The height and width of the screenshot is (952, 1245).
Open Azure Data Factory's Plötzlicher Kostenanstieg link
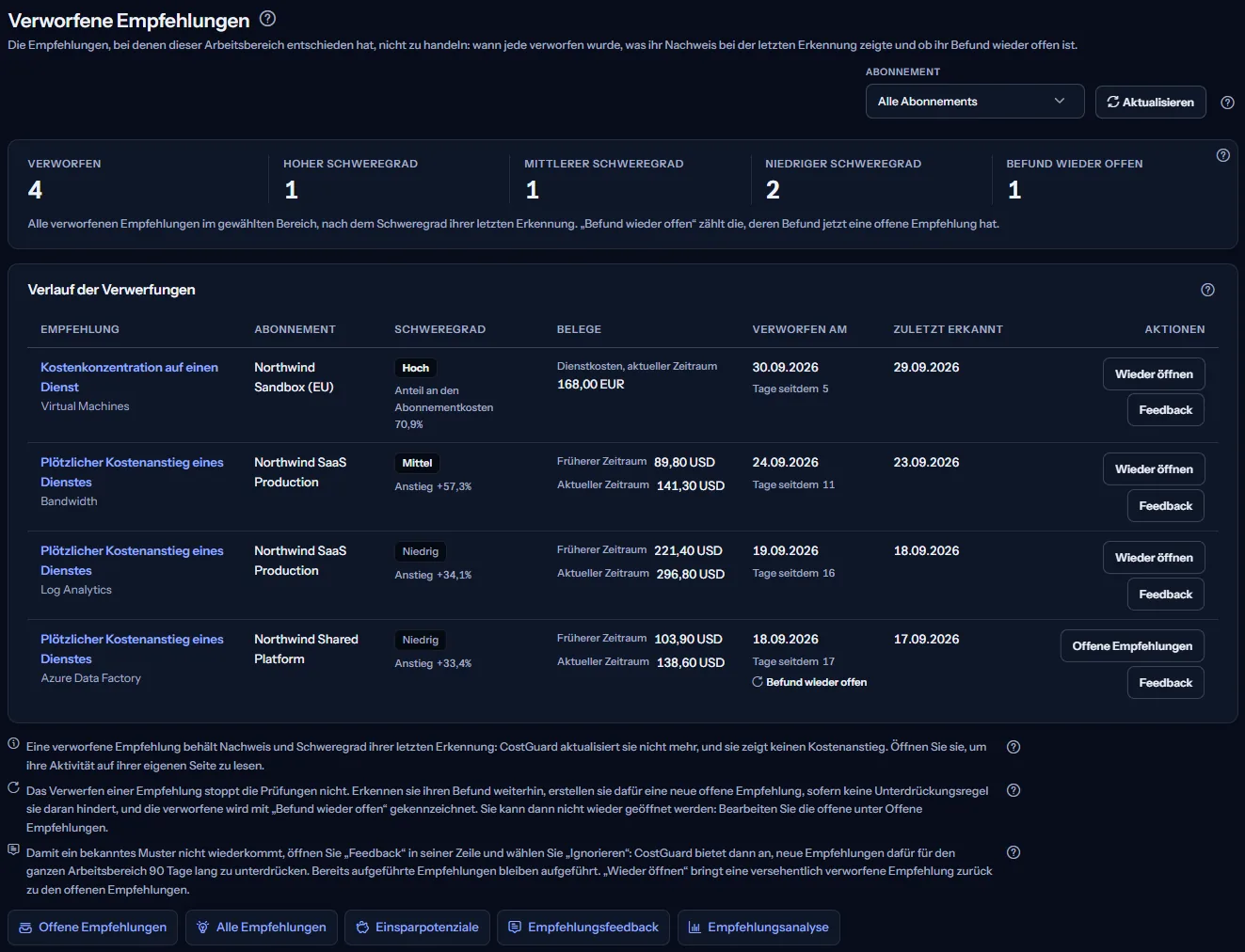click(132, 649)
